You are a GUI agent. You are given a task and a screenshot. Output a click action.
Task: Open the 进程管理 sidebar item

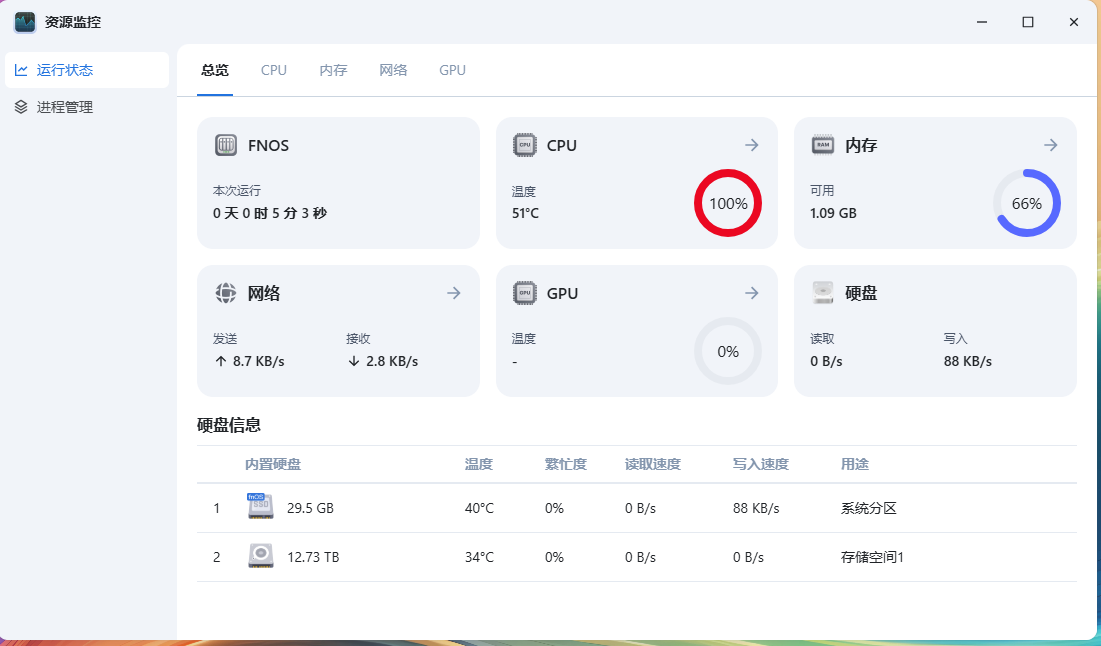86,107
